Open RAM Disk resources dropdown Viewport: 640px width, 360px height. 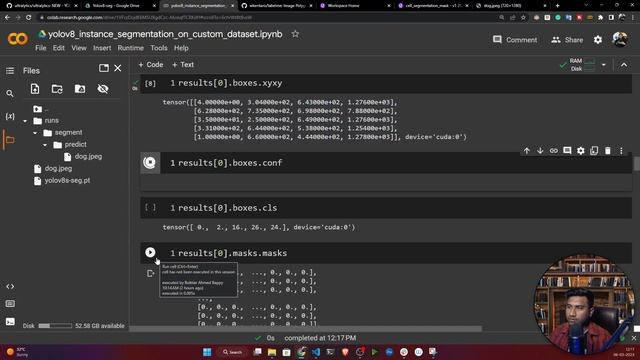pyautogui.click(x=603, y=64)
